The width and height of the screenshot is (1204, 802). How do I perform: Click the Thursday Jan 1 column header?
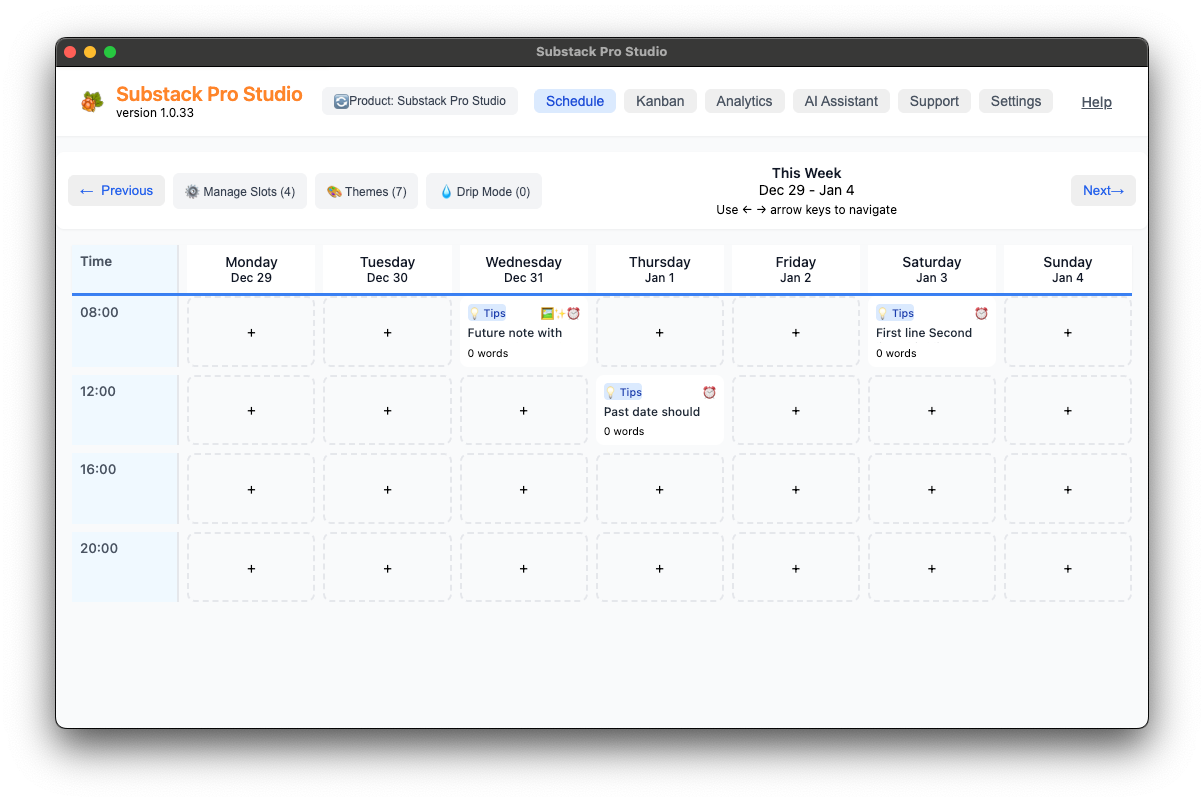[659, 269]
